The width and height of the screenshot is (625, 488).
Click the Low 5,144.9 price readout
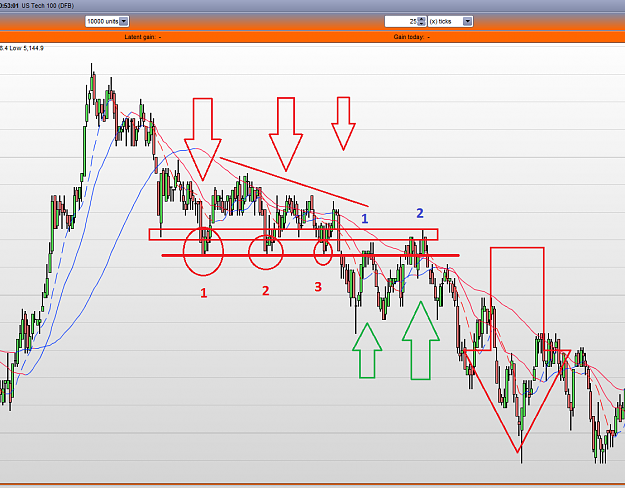coord(27,48)
